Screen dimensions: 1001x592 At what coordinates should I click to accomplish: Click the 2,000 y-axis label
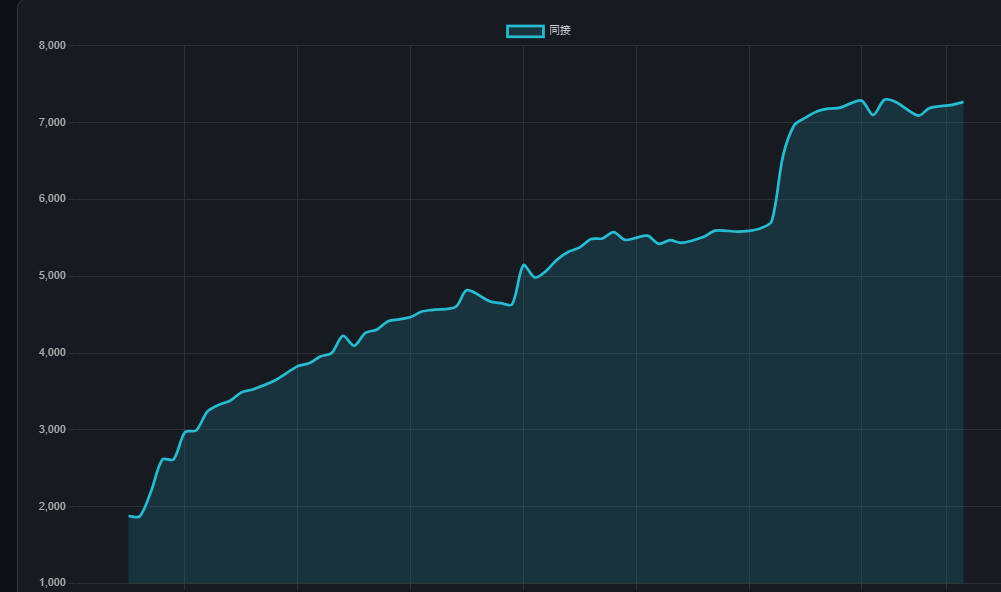pyautogui.click(x=52, y=506)
